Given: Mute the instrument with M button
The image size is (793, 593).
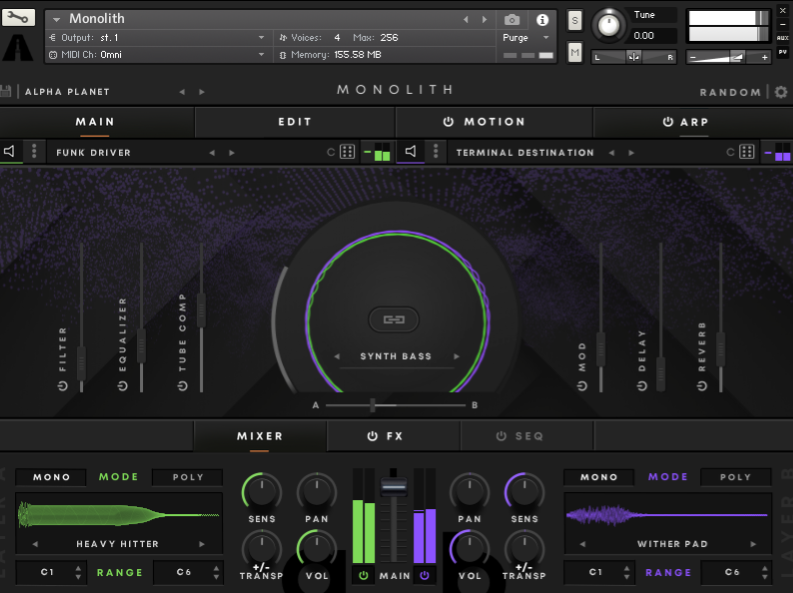Looking at the screenshot, I should tap(575, 52).
